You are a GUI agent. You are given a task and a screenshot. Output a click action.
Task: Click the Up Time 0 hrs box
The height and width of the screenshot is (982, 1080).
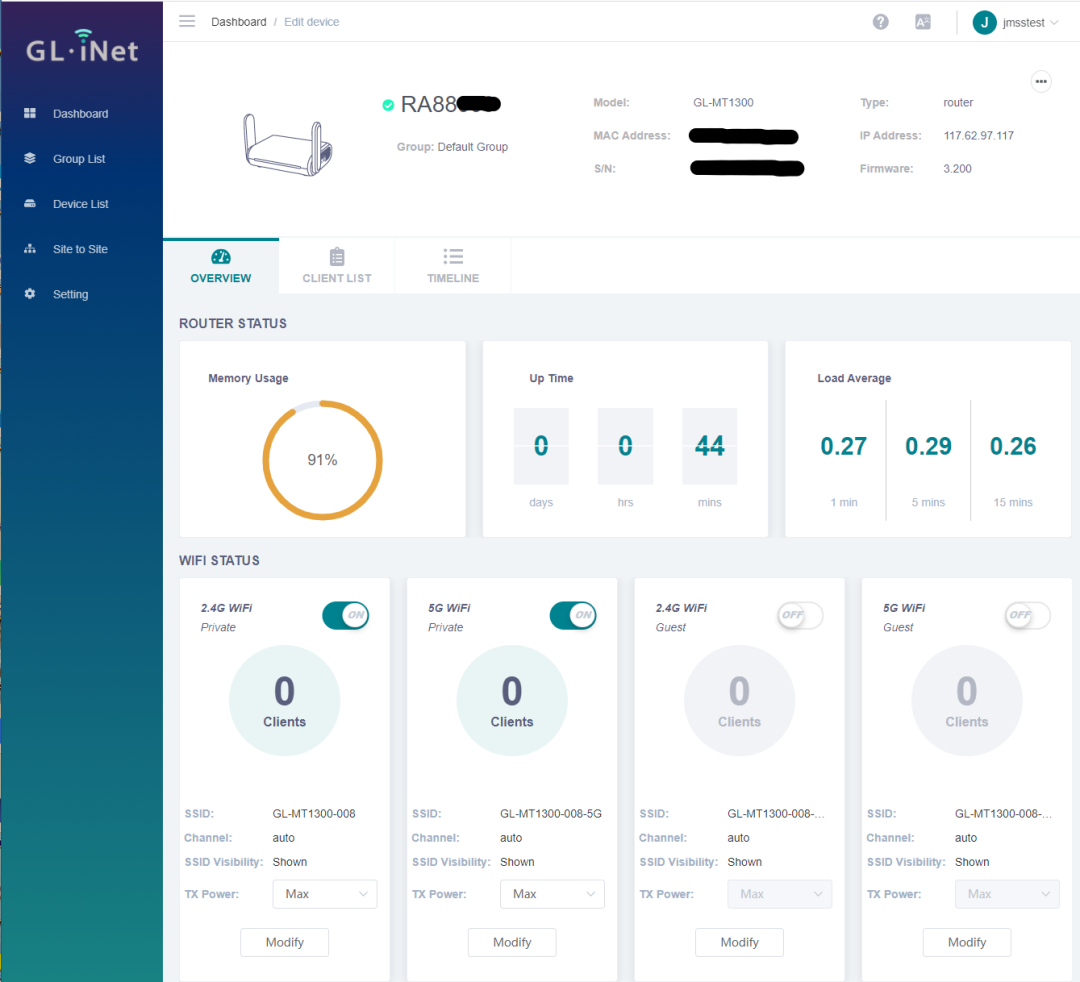(x=625, y=446)
